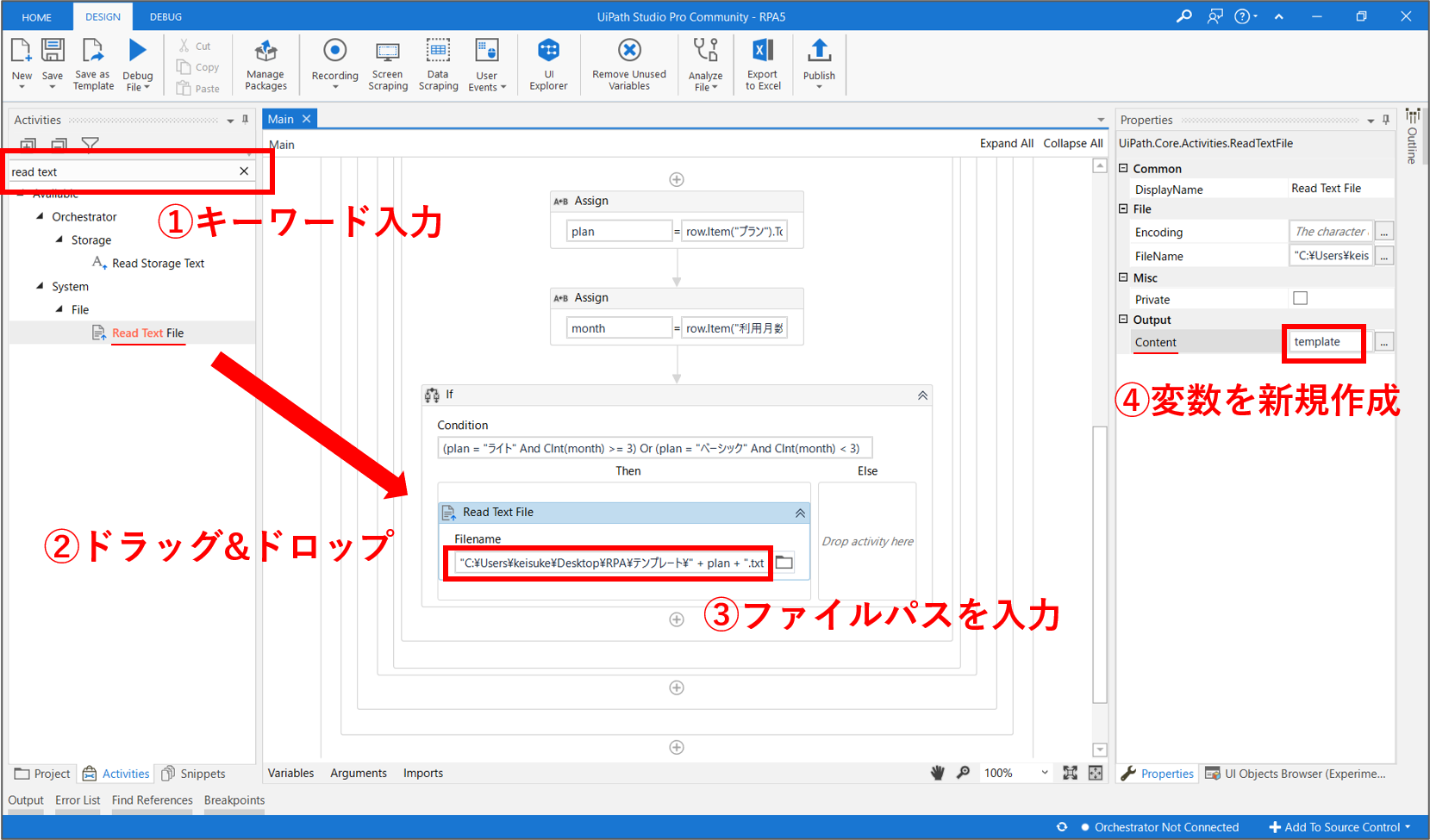Click Collapse All link
The width and height of the screenshot is (1430, 840).
point(1072,144)
